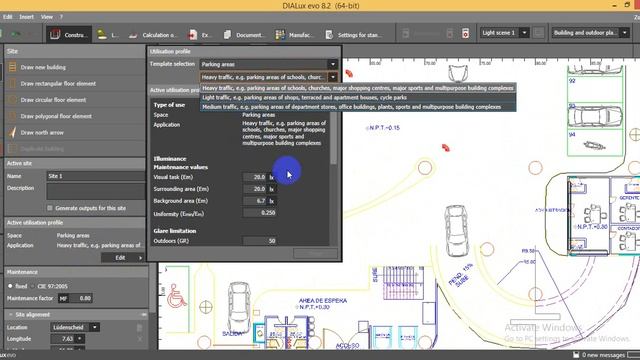Click the Manufacturer tab icon
This screenshot has width=640, height=360.
[280, 35]
